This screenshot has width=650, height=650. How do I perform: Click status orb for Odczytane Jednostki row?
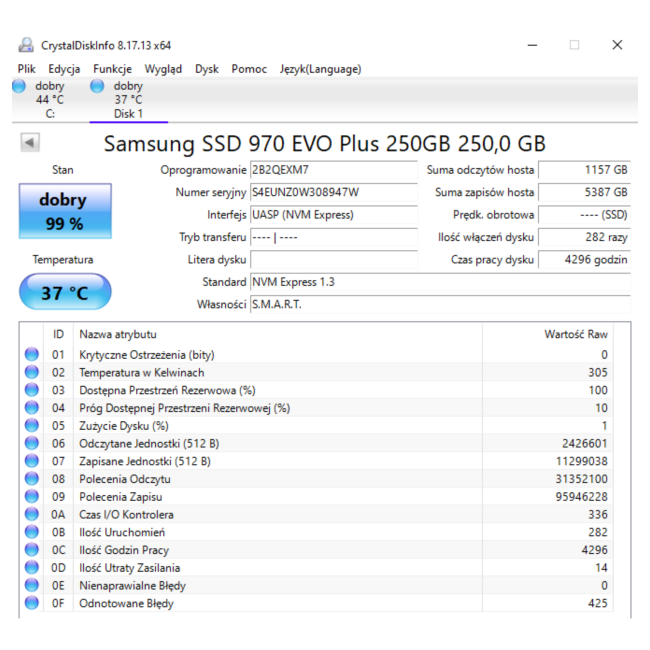[32, 444]
